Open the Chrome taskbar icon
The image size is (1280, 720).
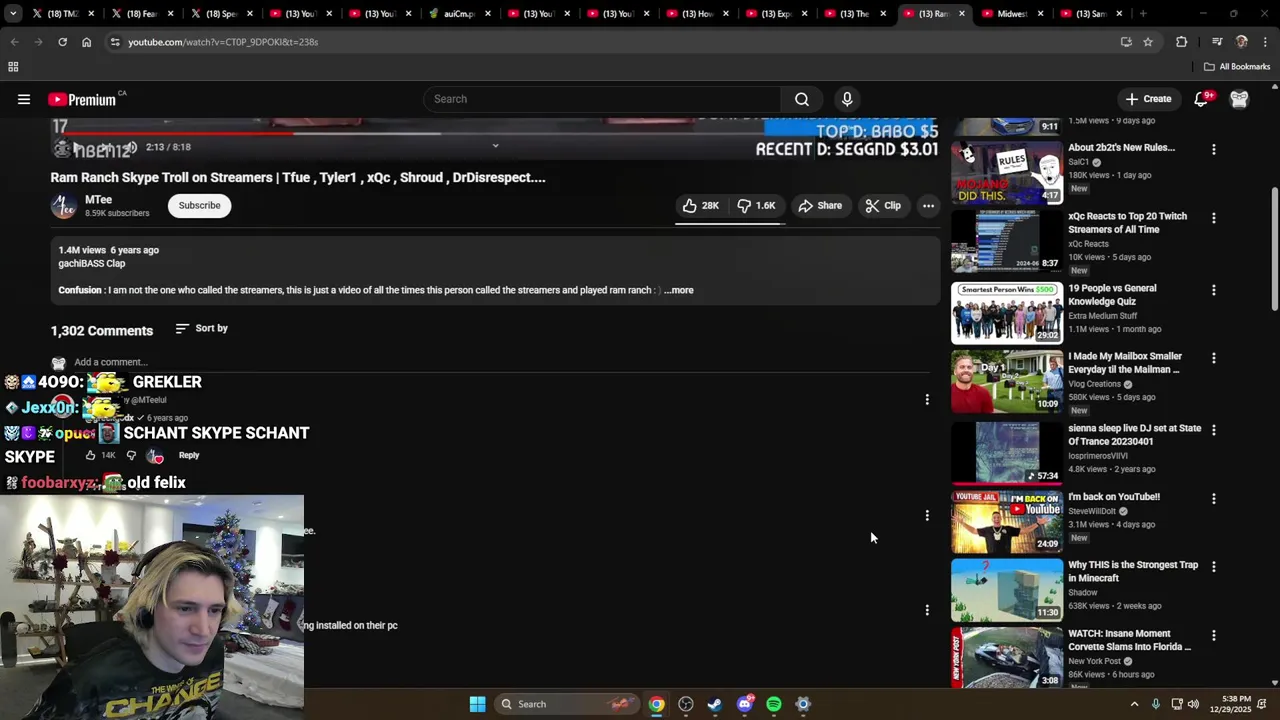656,704
